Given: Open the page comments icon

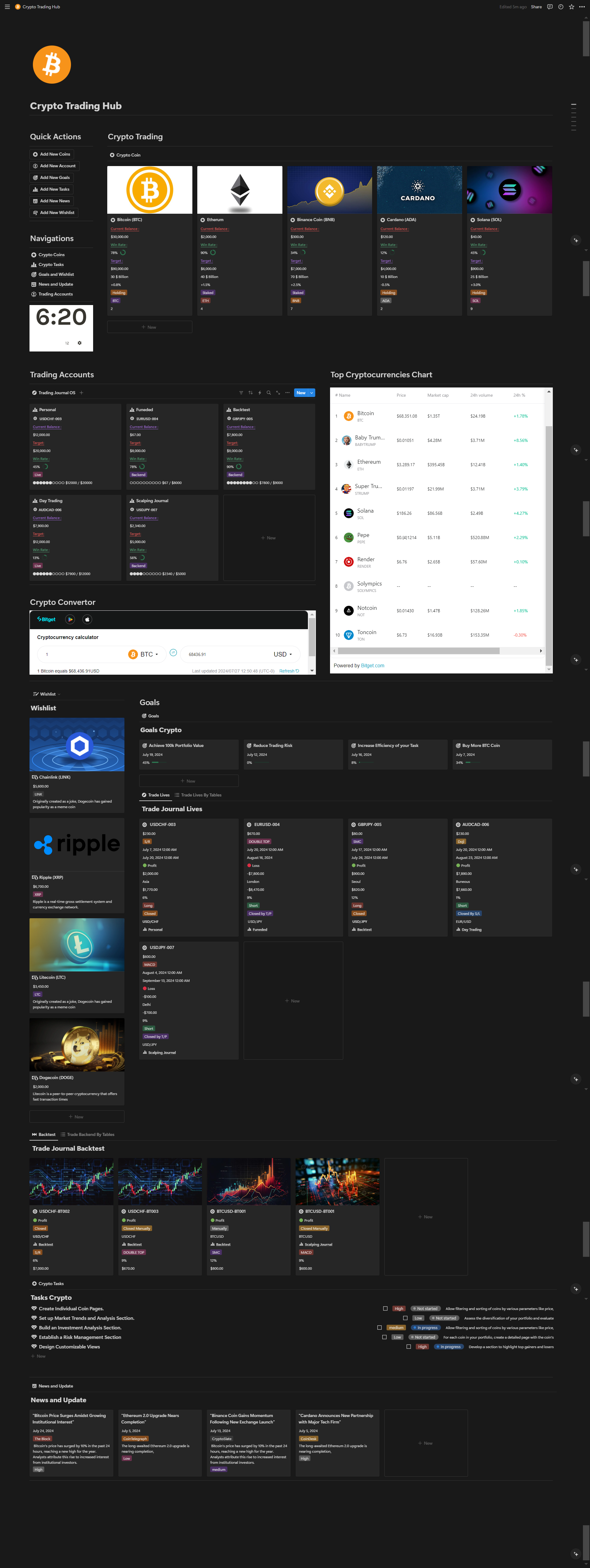Looking at the screenshot, I should point(550,7).
